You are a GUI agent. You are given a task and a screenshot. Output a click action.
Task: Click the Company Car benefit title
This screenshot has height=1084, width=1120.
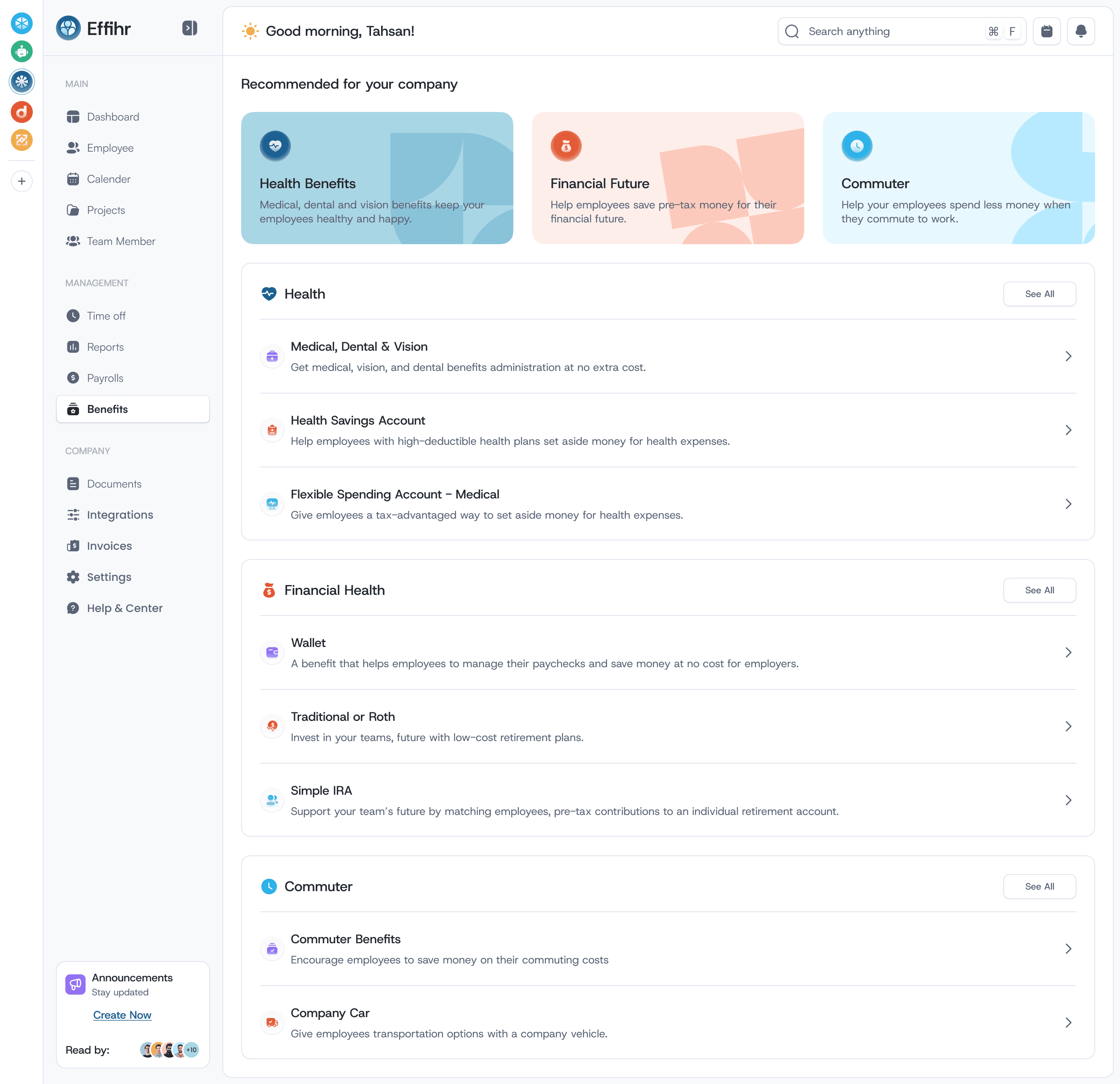(x=330, y=1013)
